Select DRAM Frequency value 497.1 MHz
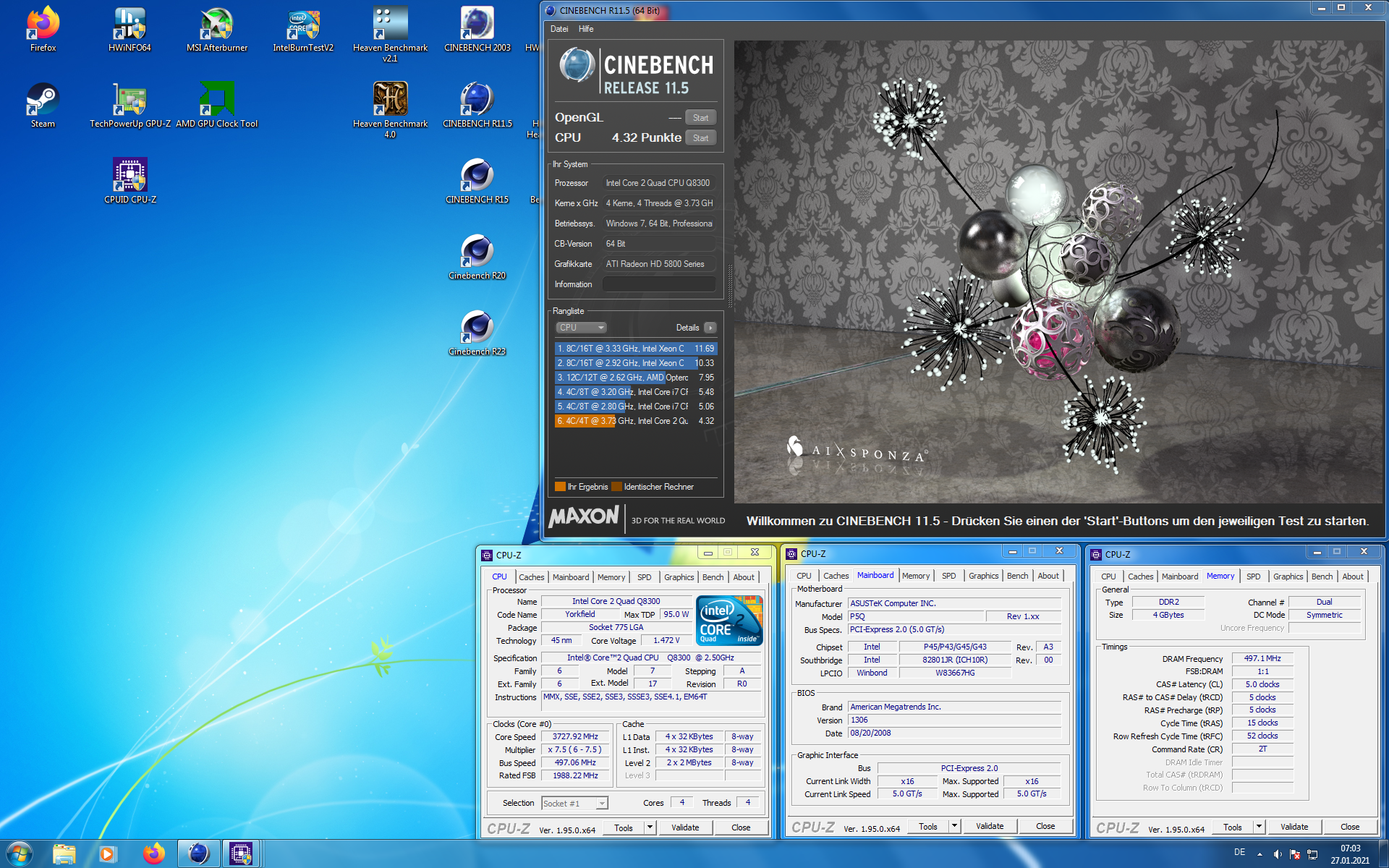 coord(1262,659)
